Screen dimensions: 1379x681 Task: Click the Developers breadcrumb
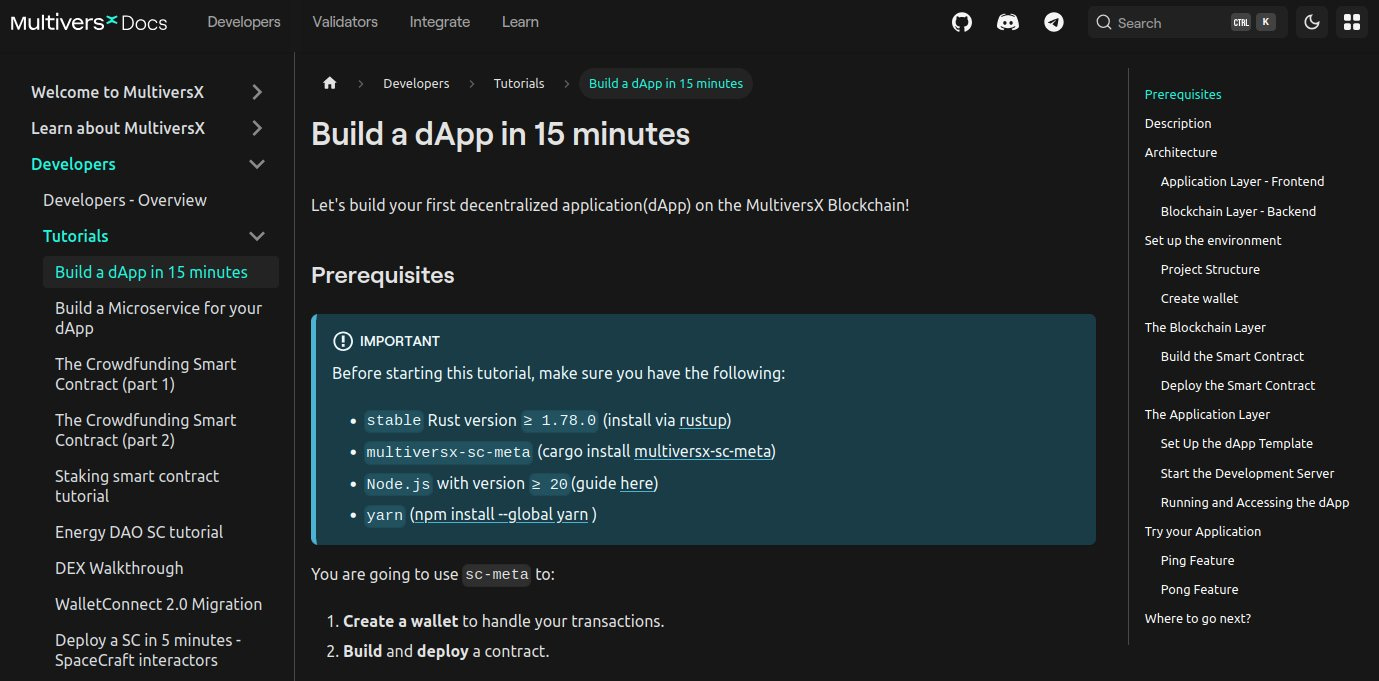tap(416, 83)
